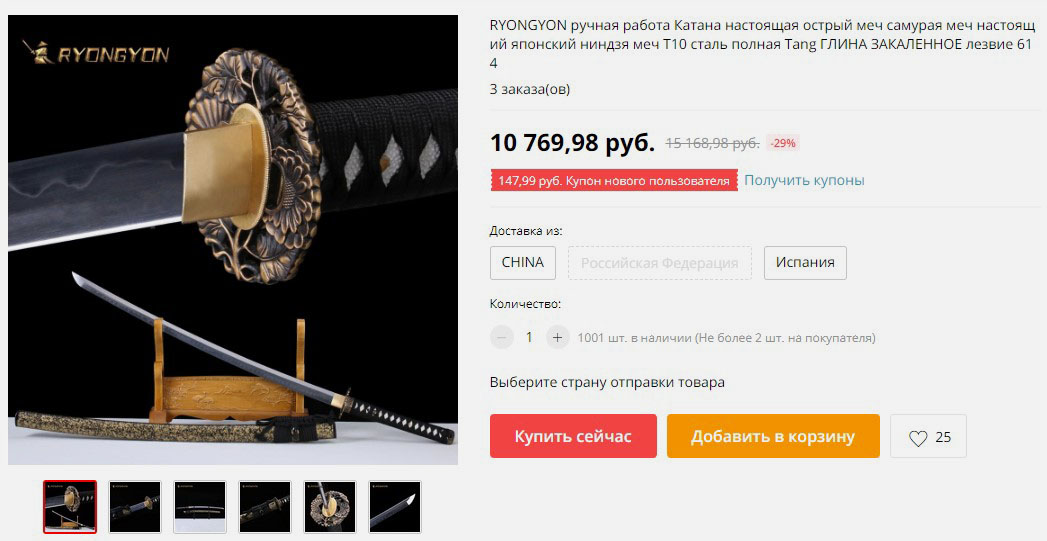Image resolution: width=1047 pixels, height=541 pixels.
Task: Click the main katana product image
Action: click(x=233, y=240)
